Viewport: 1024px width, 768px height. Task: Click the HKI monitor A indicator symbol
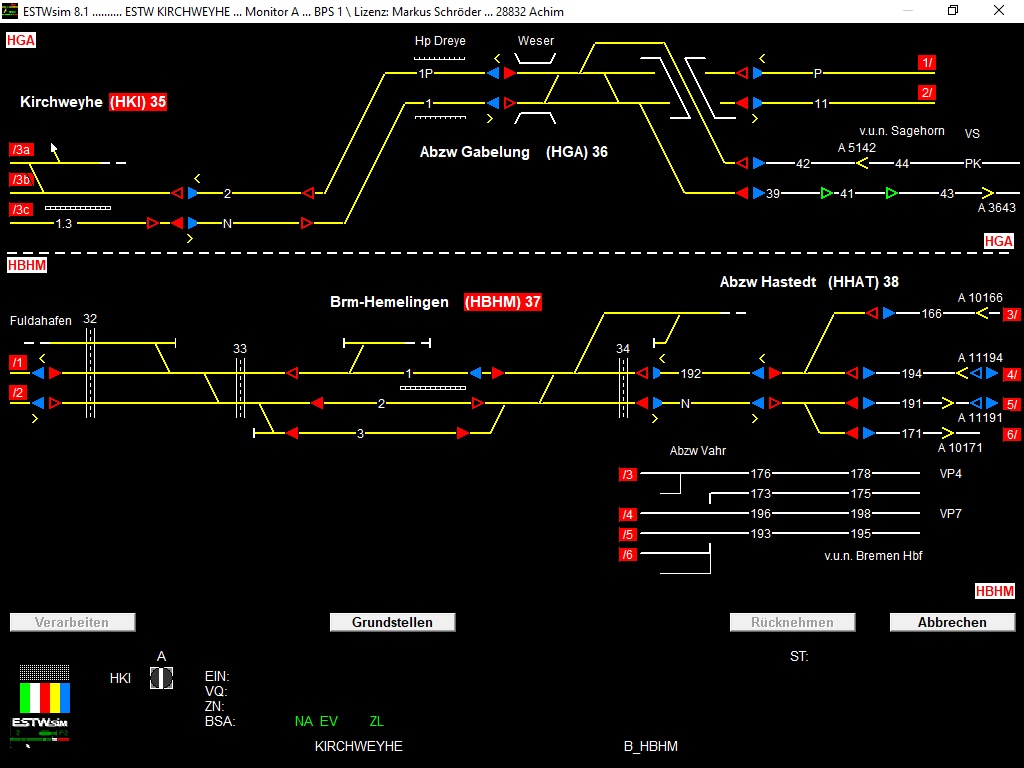(x=161, y=678)
